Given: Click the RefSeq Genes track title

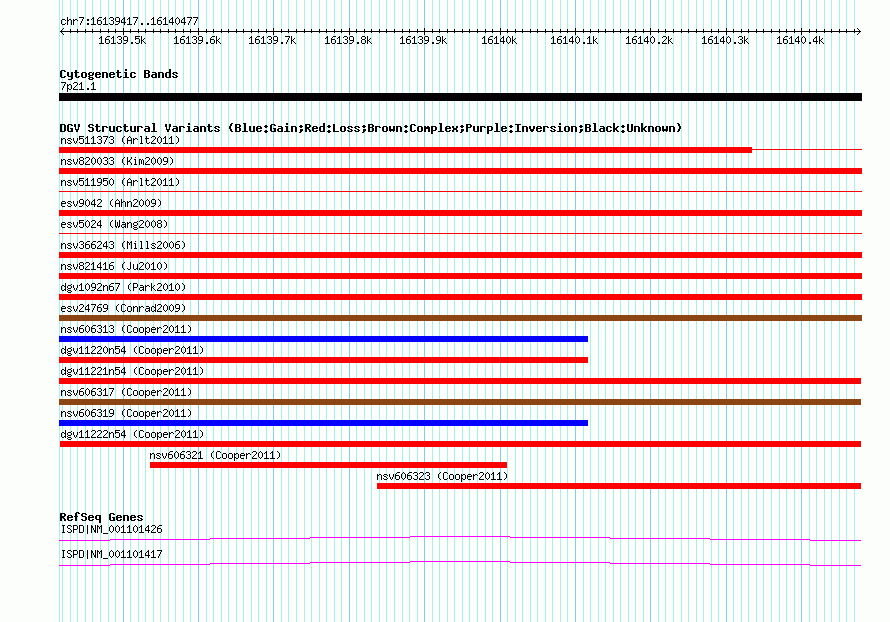Looking at the screenshot, I should point(102,517).
